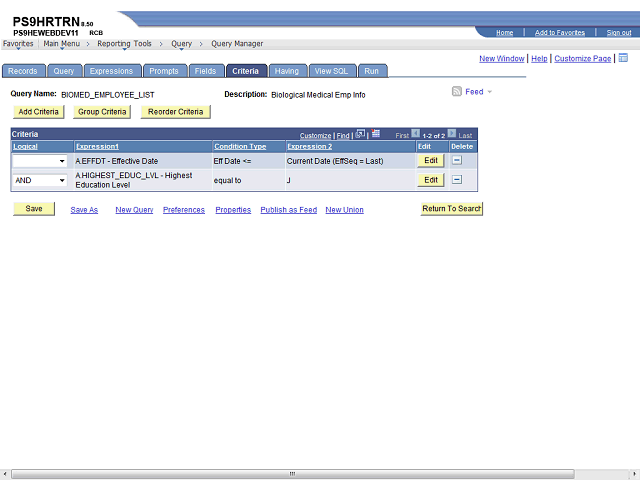The width and height of the screenshot is (640, 480).
Task: Open the New Window link
Action: (502, 59)
